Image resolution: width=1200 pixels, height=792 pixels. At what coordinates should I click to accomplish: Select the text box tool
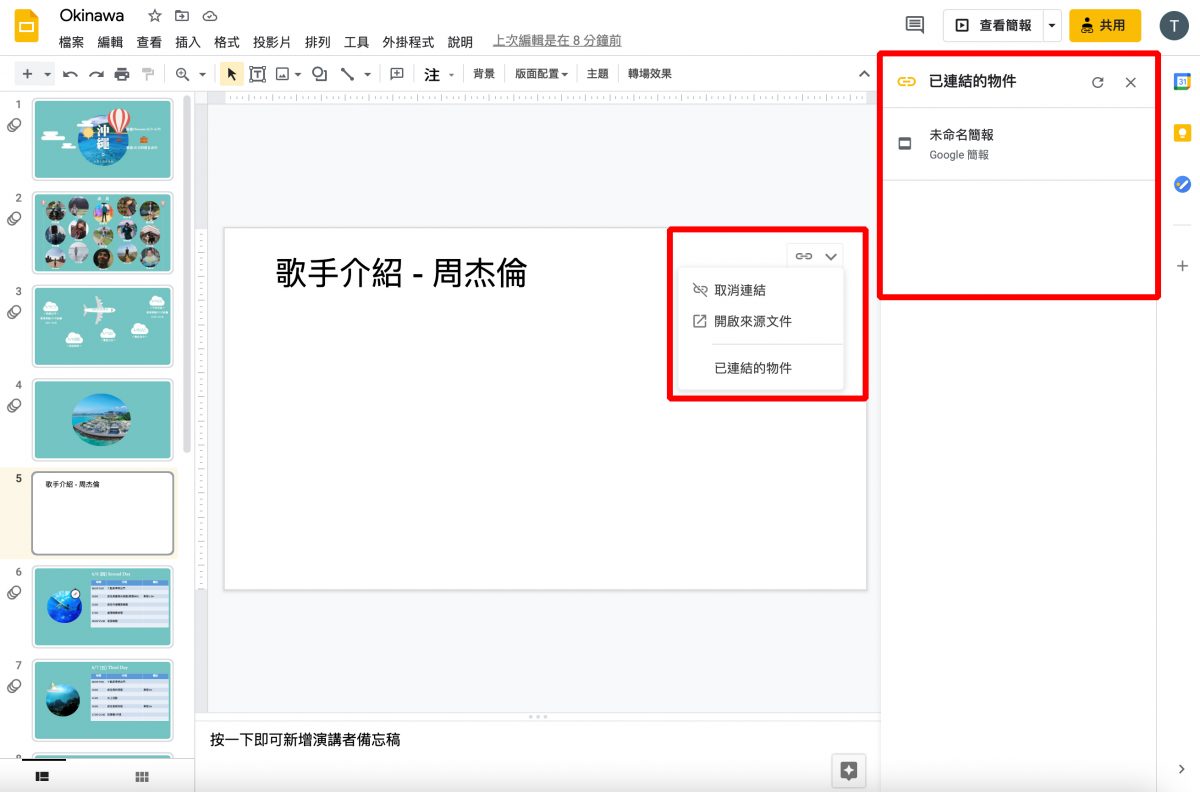tap(257, 74)
